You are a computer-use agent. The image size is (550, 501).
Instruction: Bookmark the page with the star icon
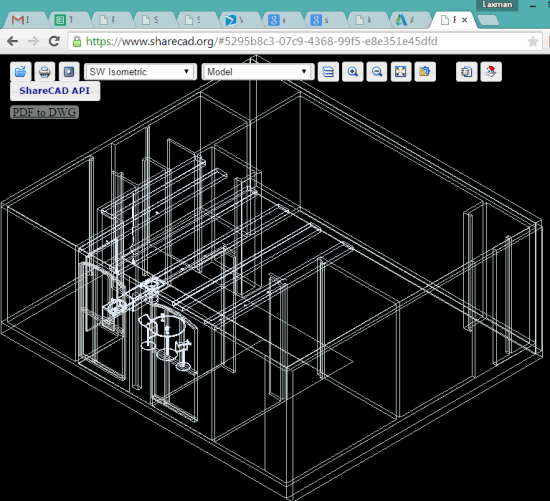[x=533, y=41]
